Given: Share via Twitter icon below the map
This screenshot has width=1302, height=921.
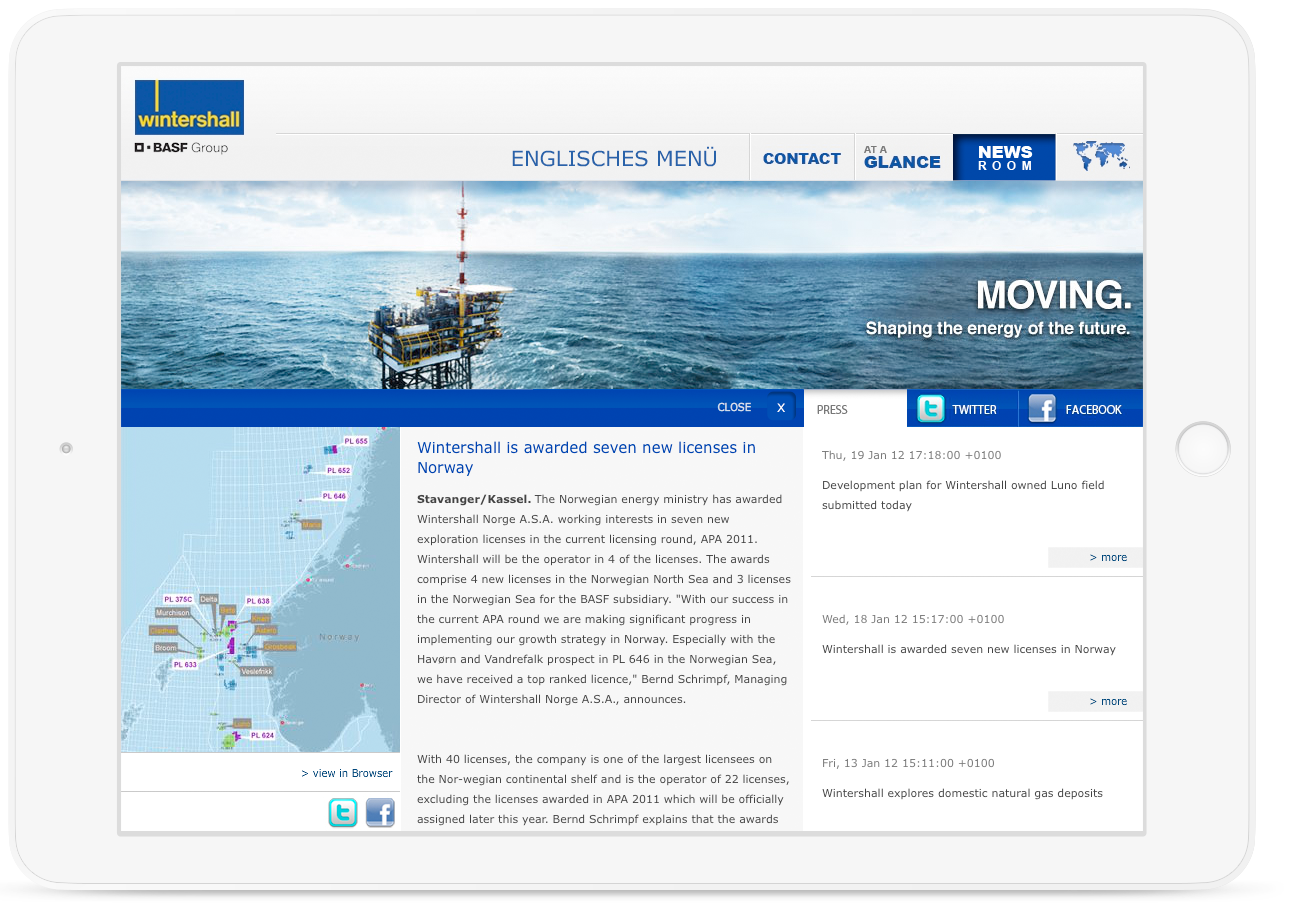Looking at the screenshot, I should pos(343,813).
